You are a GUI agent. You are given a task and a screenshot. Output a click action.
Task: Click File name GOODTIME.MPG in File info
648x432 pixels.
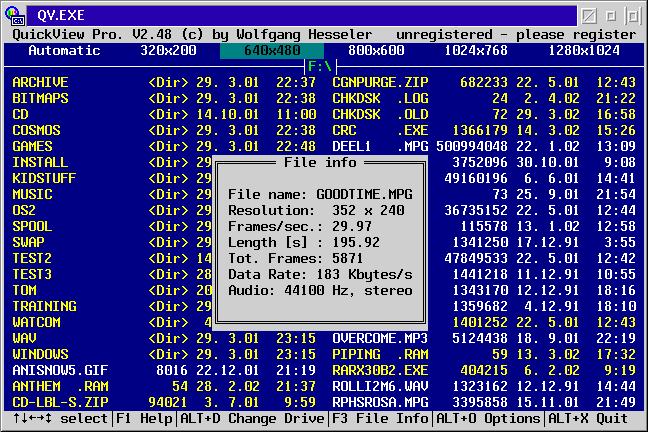320,194
